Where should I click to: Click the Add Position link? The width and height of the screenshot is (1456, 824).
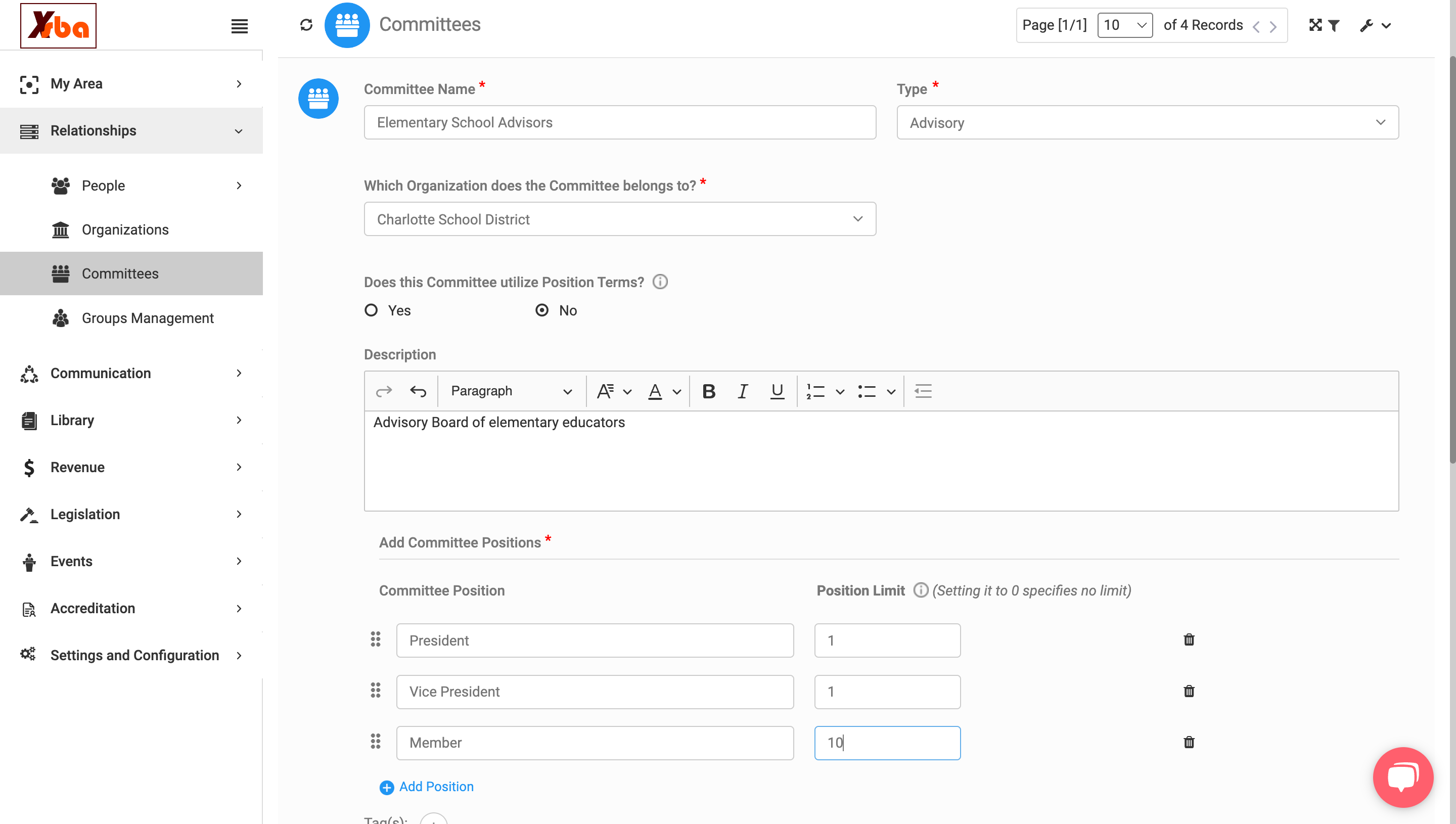pos(427,787)
